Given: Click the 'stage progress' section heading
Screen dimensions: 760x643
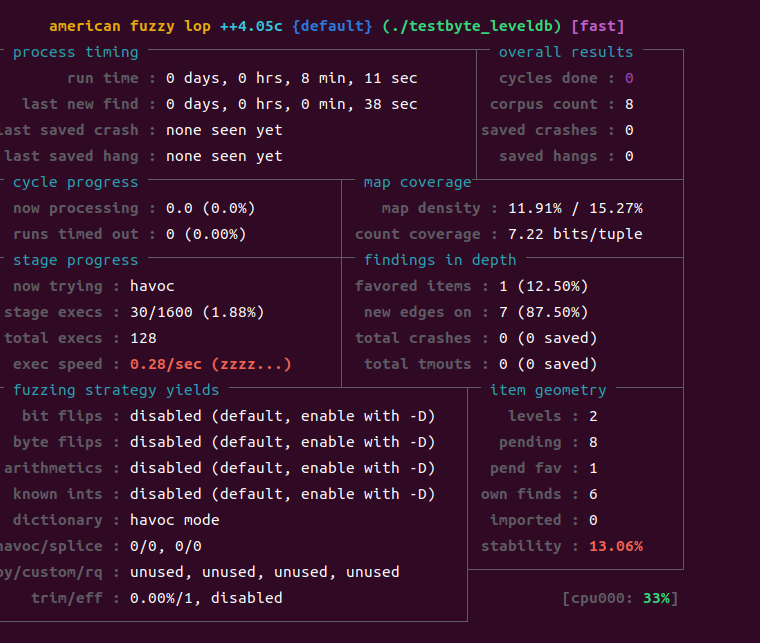Looking at the screenshot, I should click(76, 260).
